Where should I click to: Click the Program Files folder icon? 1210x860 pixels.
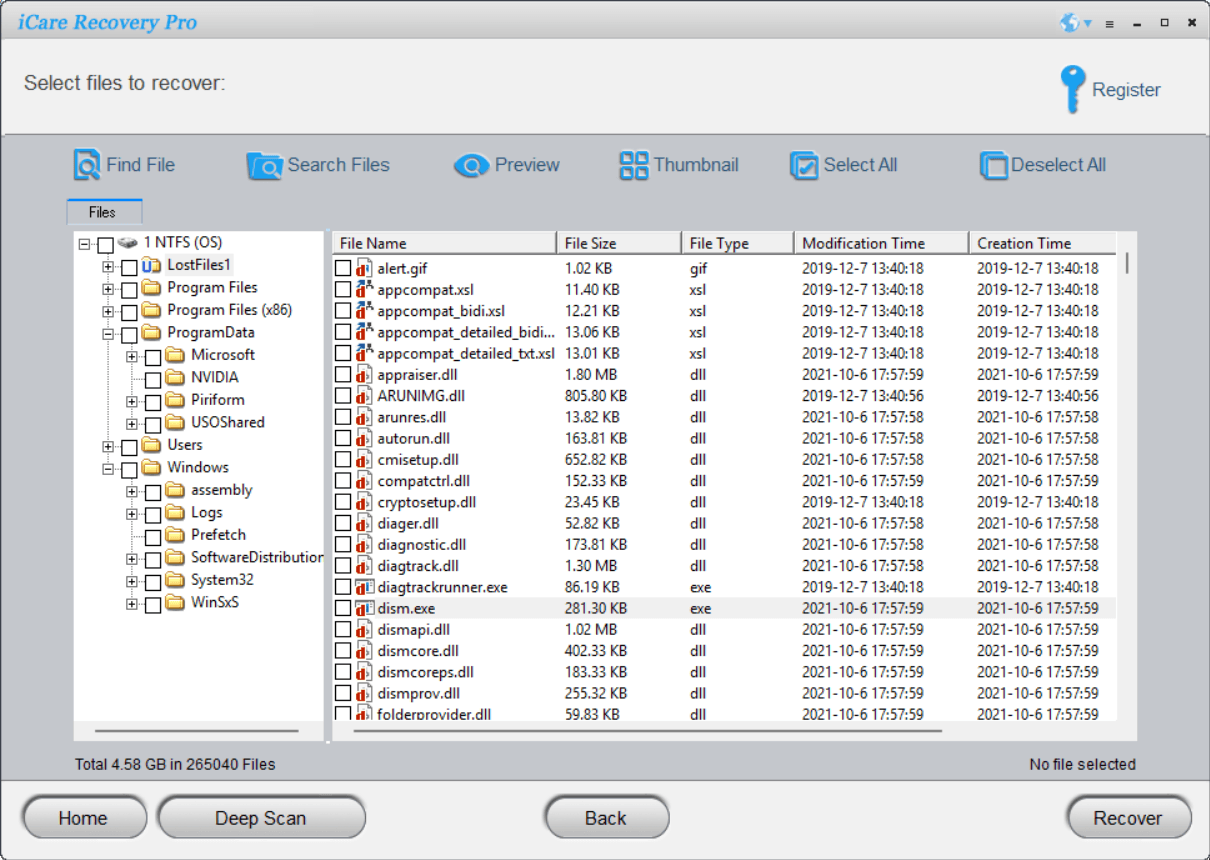151,288
